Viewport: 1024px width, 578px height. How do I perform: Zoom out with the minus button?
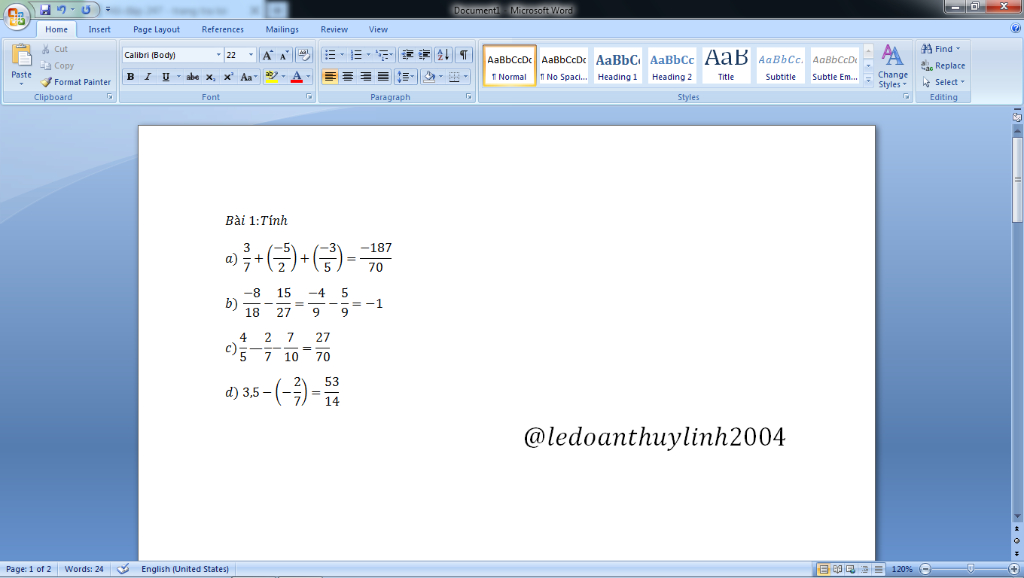pos(925,569)
